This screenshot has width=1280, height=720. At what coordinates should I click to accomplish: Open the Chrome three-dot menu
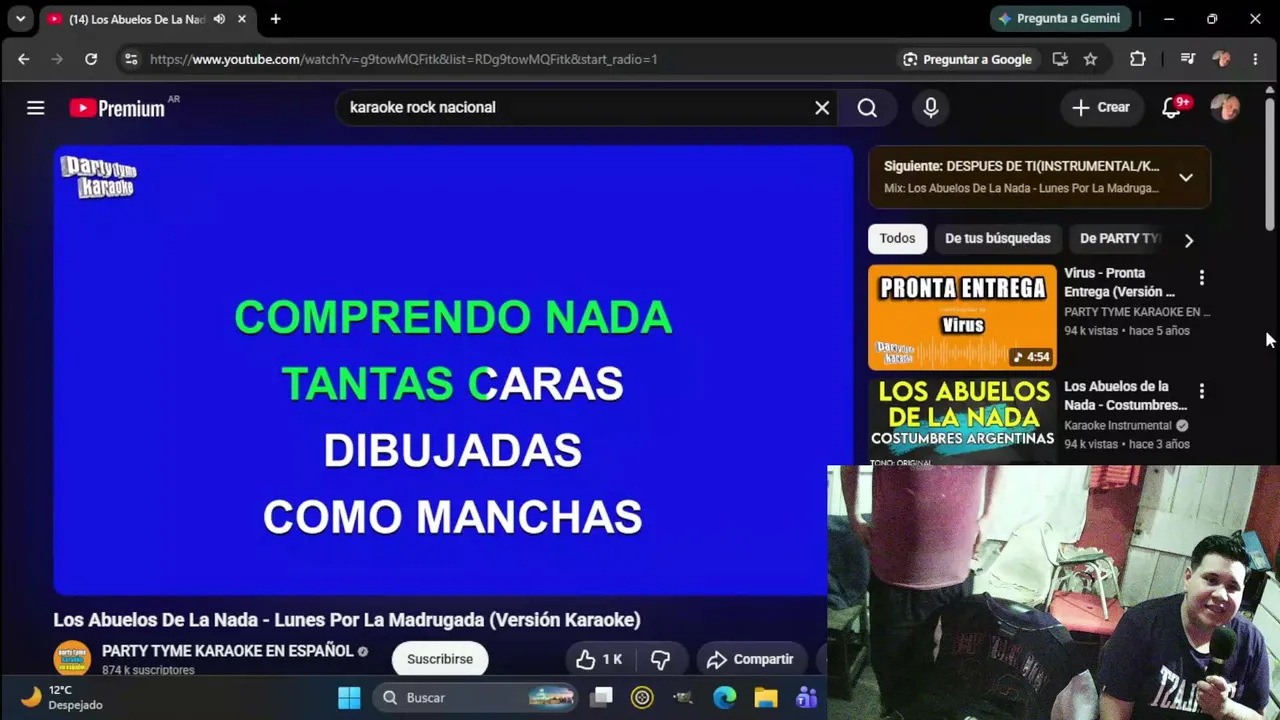coord(1255,59)
